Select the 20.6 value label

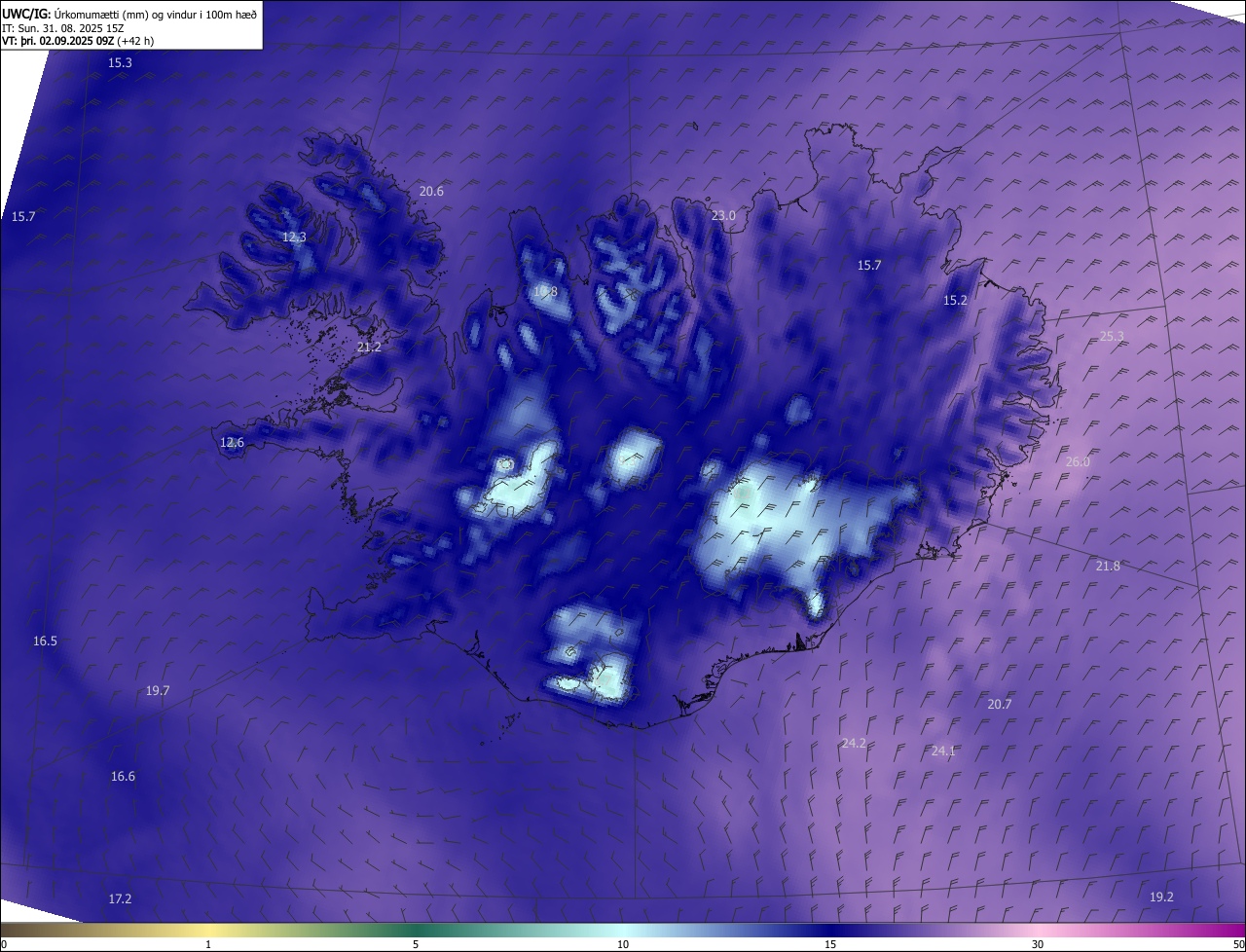coord(431,191)
